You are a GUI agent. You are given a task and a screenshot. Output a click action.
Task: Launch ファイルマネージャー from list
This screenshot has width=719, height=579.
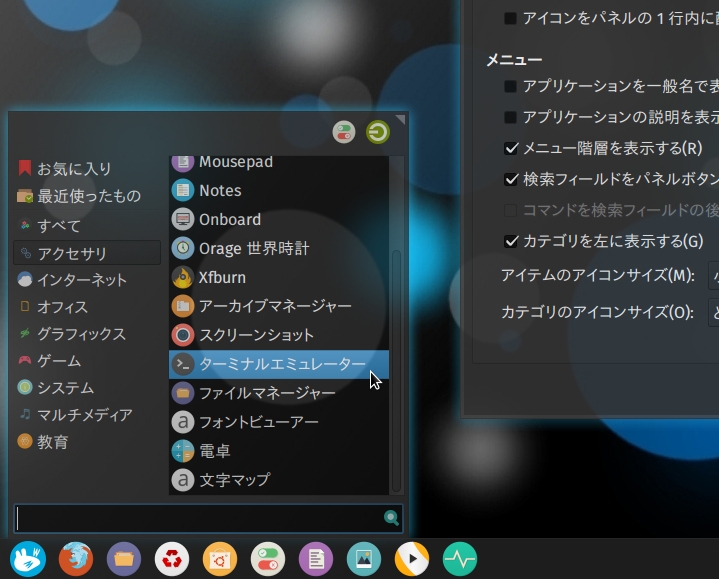279,393
